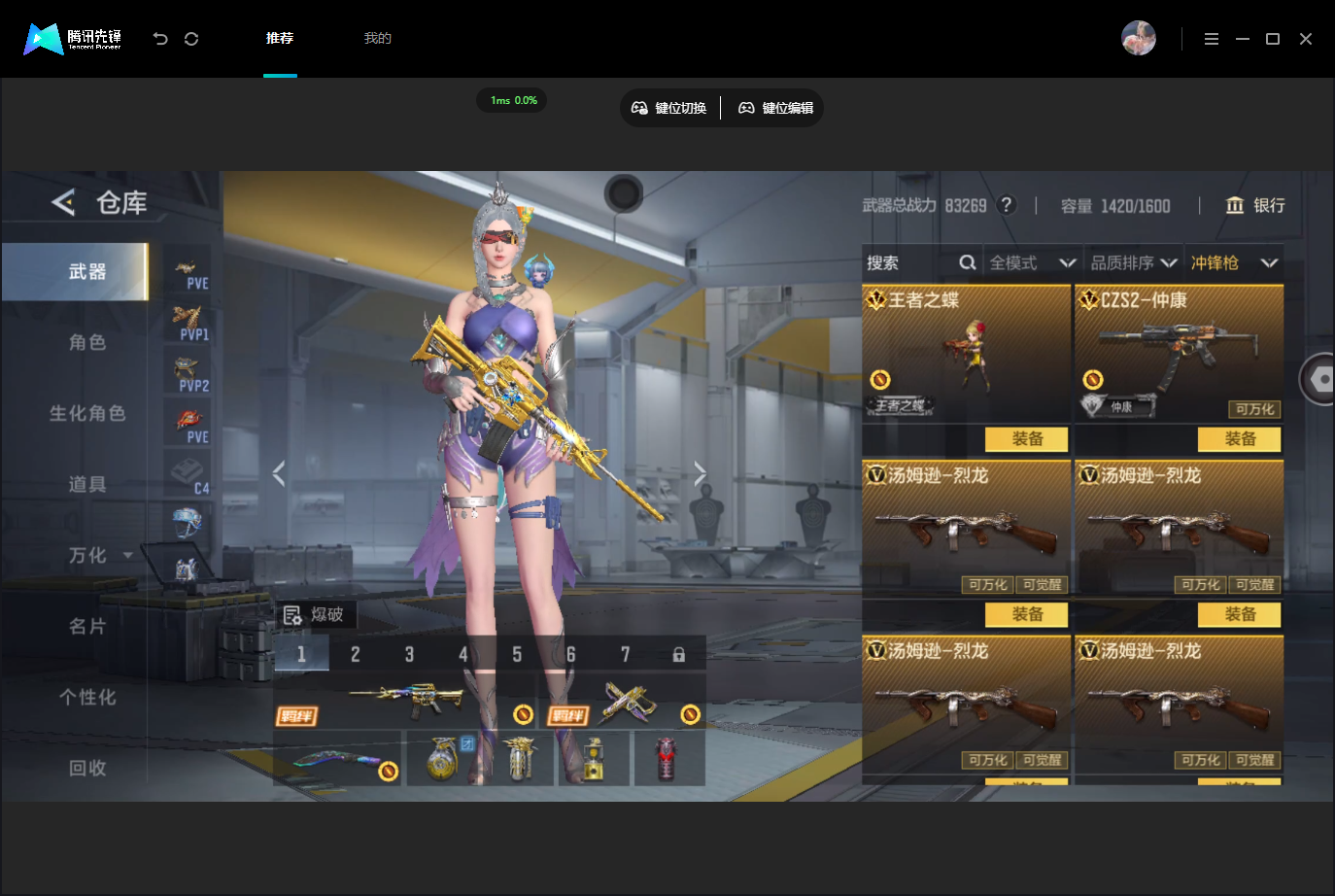
Task: Select the golden rifle primary weapon slot
Action: [x=406, y=700]
